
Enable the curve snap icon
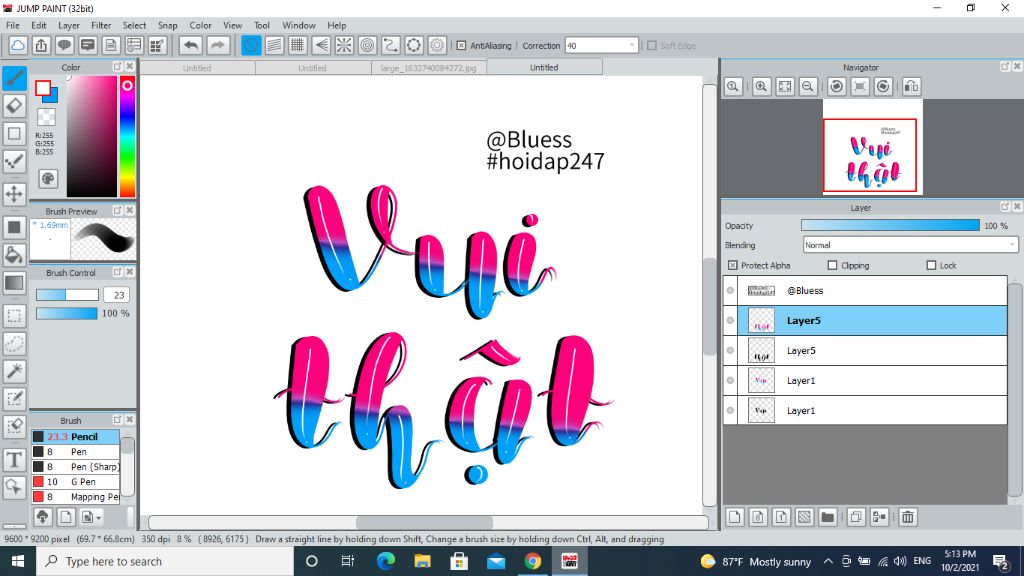tap(391, 46)
